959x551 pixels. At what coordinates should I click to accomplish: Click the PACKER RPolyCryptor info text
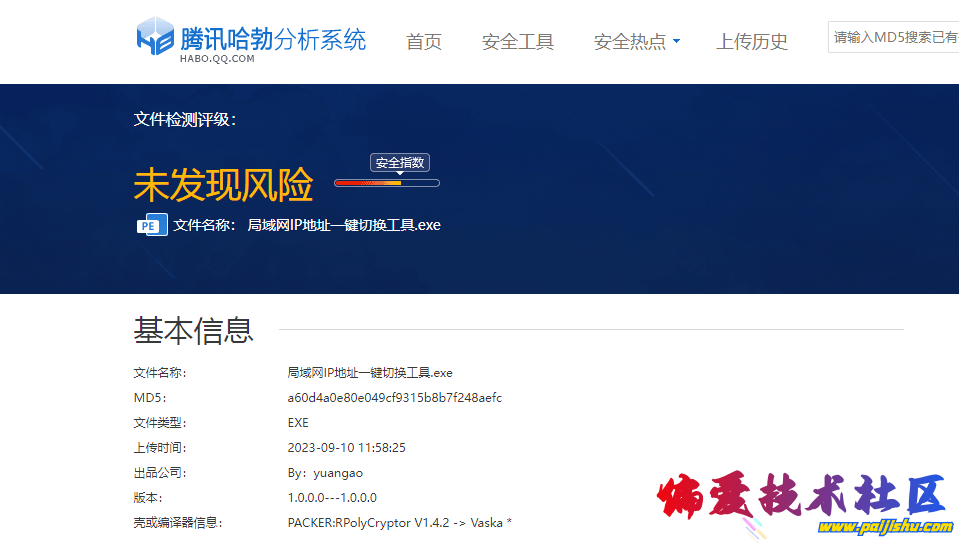(x=399, y=523)
